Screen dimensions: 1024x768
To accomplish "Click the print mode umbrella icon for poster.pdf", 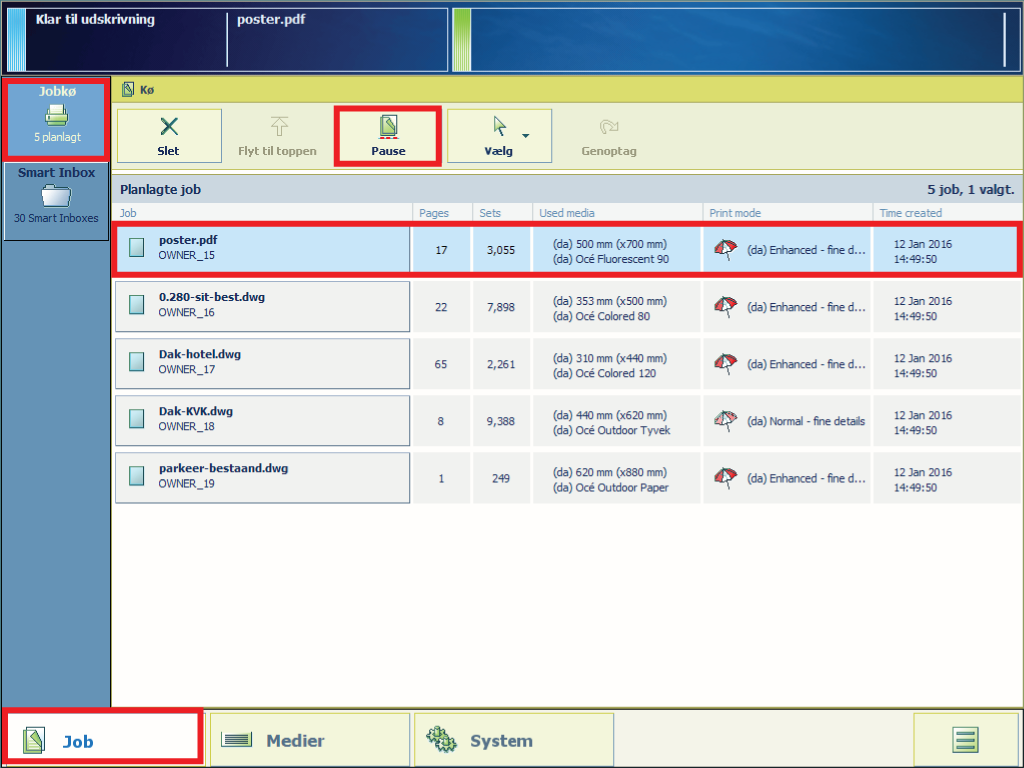I will 726,249.
